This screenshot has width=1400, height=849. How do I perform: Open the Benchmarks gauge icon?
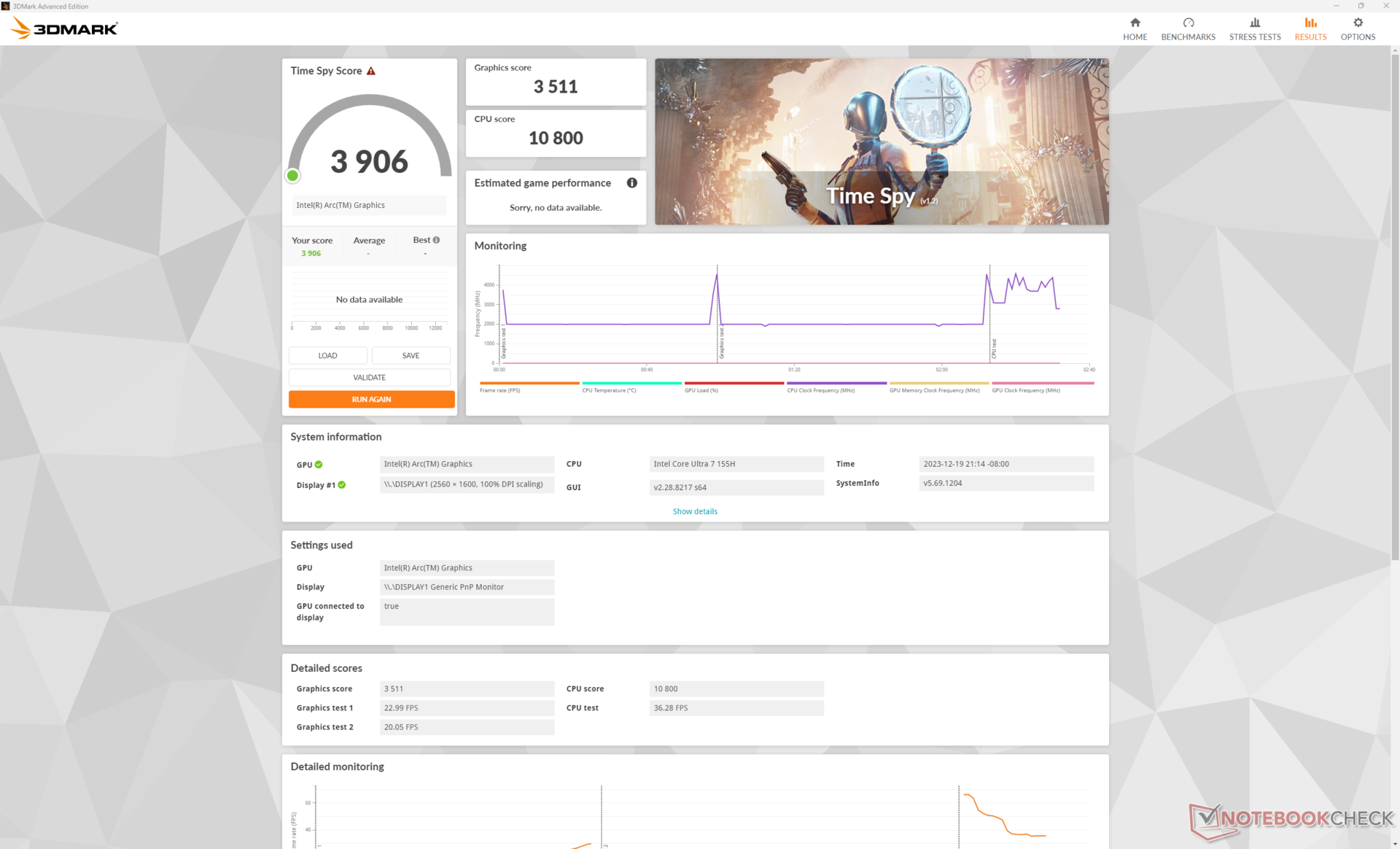[1188, 23]
